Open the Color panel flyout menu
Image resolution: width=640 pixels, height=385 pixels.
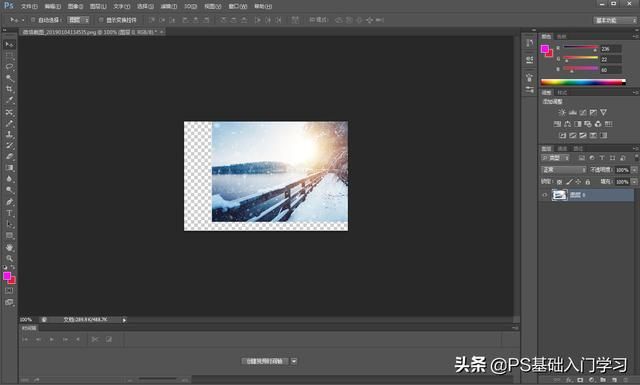[636, 36]
